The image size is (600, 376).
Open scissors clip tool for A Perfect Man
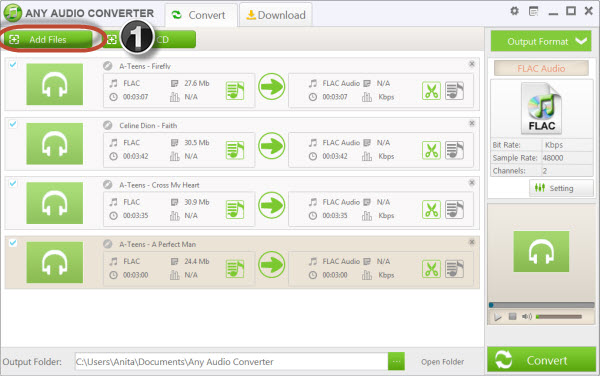pyautogui.click(x=431, y=269)
